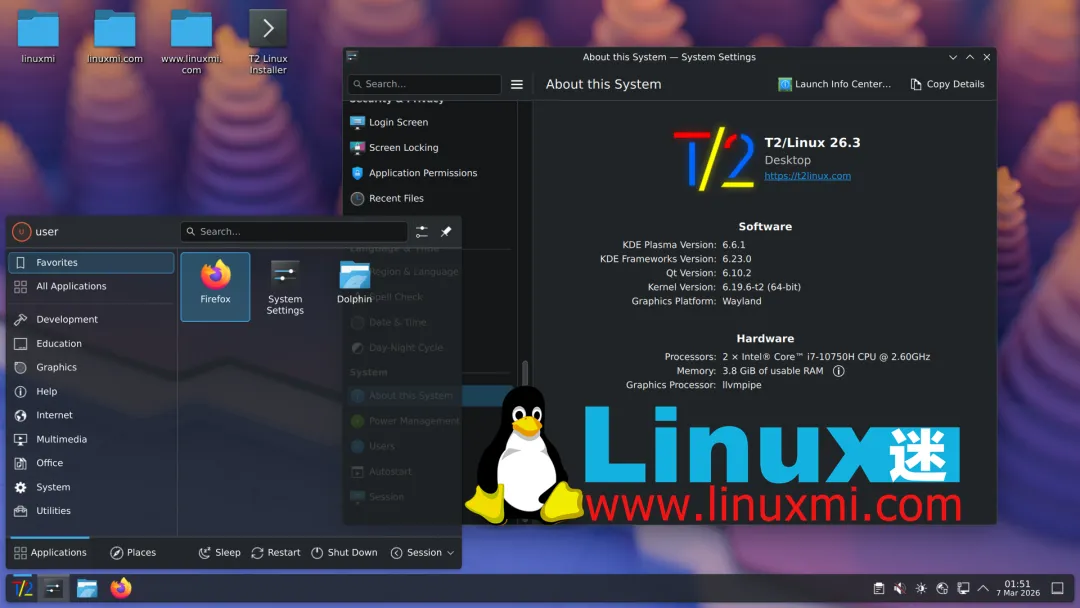Screen dimensions: 1080x608
Task: Click the Sleep button
Action: 220,552
